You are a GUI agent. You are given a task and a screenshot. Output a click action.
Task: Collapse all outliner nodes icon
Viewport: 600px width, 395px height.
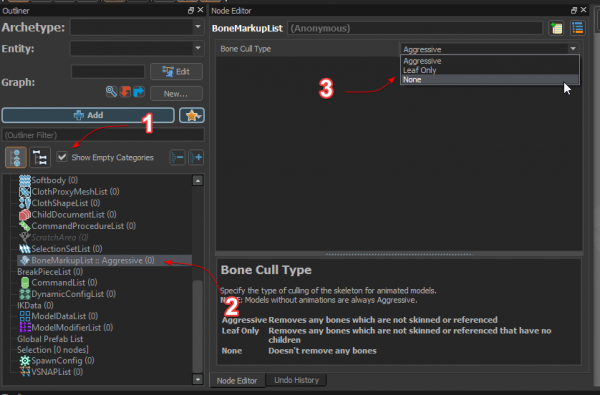(178, 157)
